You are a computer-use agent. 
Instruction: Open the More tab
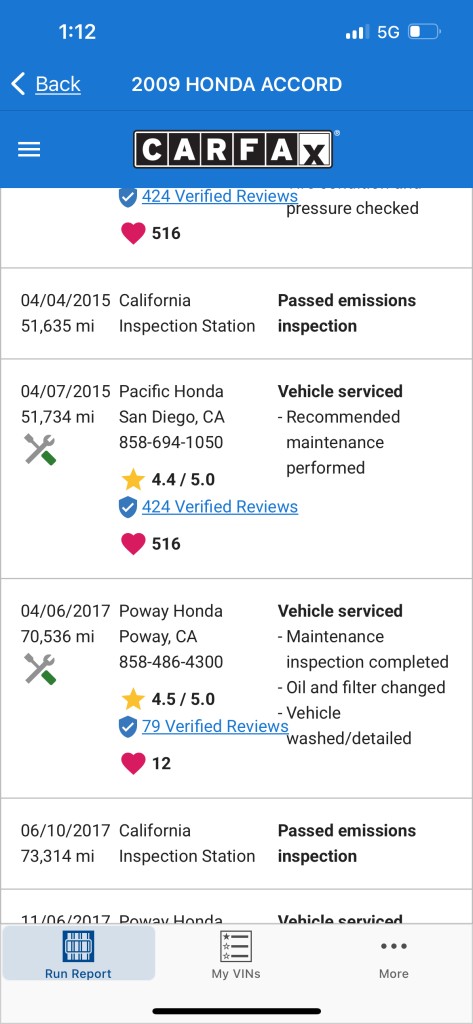(x=394, y=955)
